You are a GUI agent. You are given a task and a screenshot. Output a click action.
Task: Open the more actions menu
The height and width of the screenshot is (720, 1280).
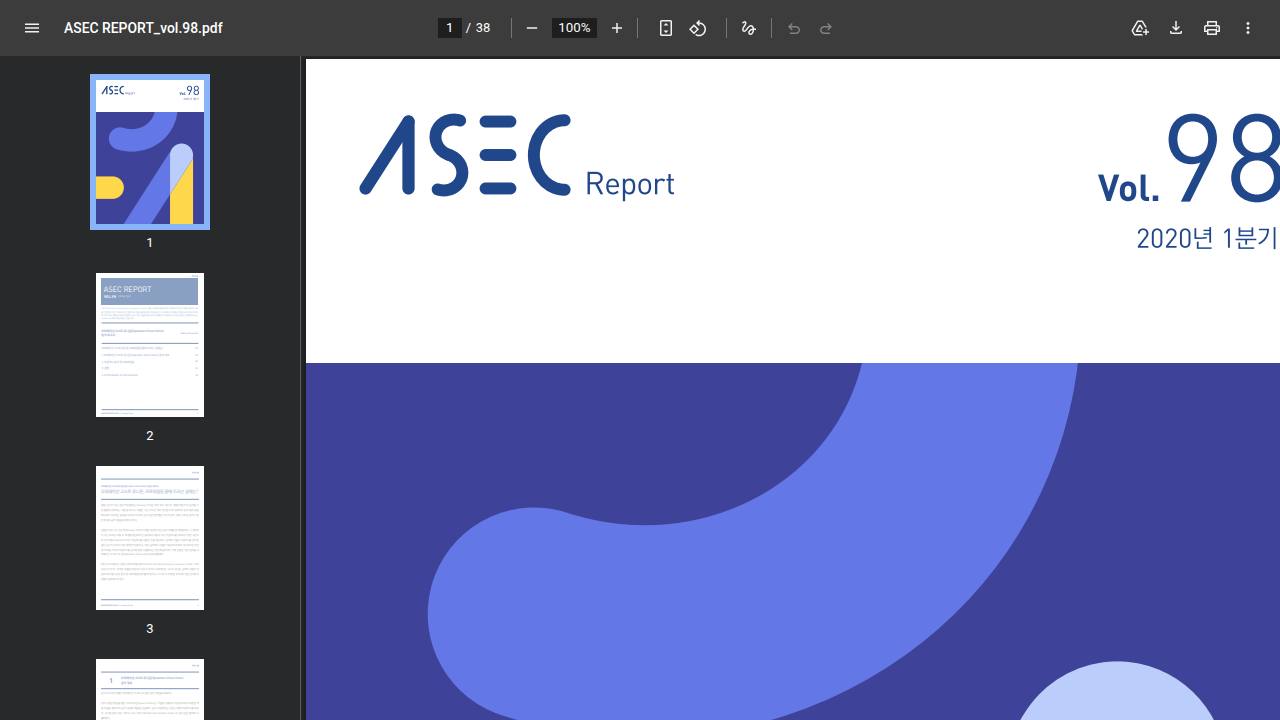tap(1248, 28)
